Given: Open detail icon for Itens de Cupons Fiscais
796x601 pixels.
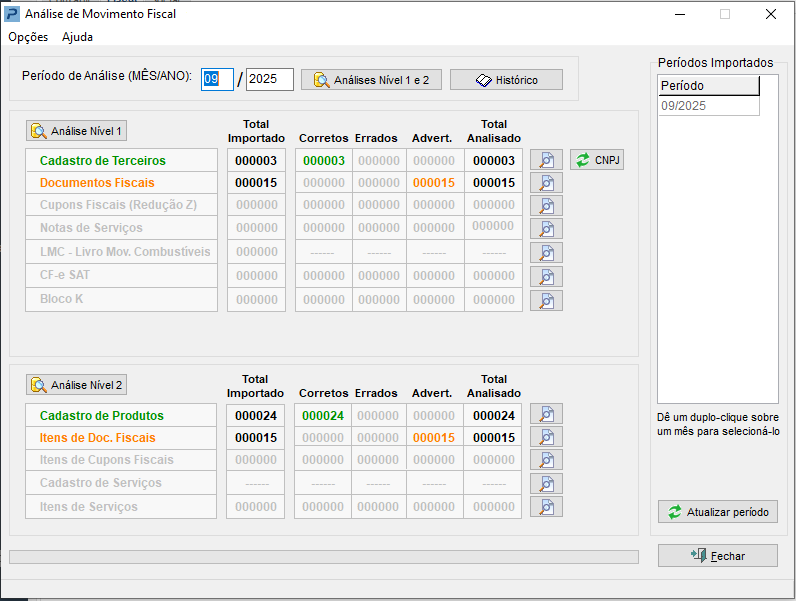Looking at the screenshot, I should click(546, 459).
